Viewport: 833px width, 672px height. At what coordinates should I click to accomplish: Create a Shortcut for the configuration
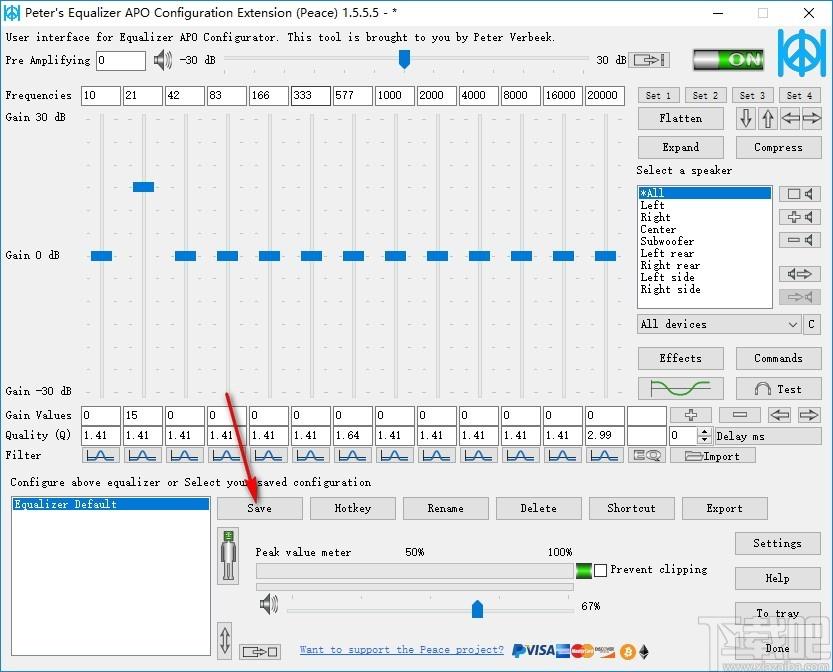tap(632, 508)
